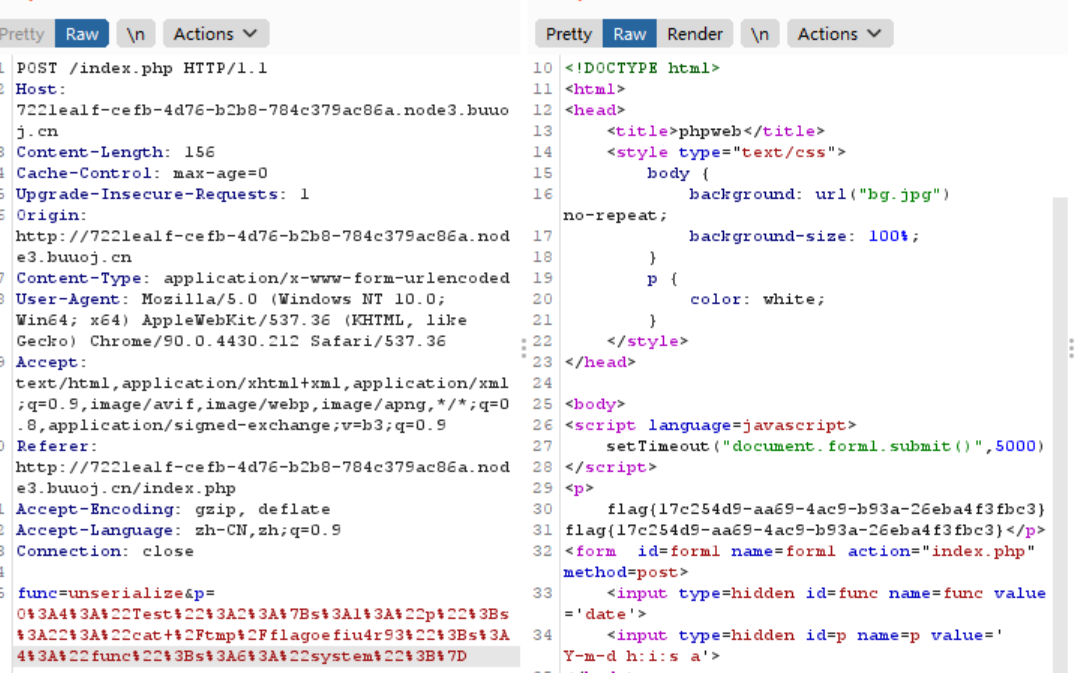Select the Raw tab in response pane
Image resolution: width=1075 pixels, height=673 pixels.
(x=629, y=34)
